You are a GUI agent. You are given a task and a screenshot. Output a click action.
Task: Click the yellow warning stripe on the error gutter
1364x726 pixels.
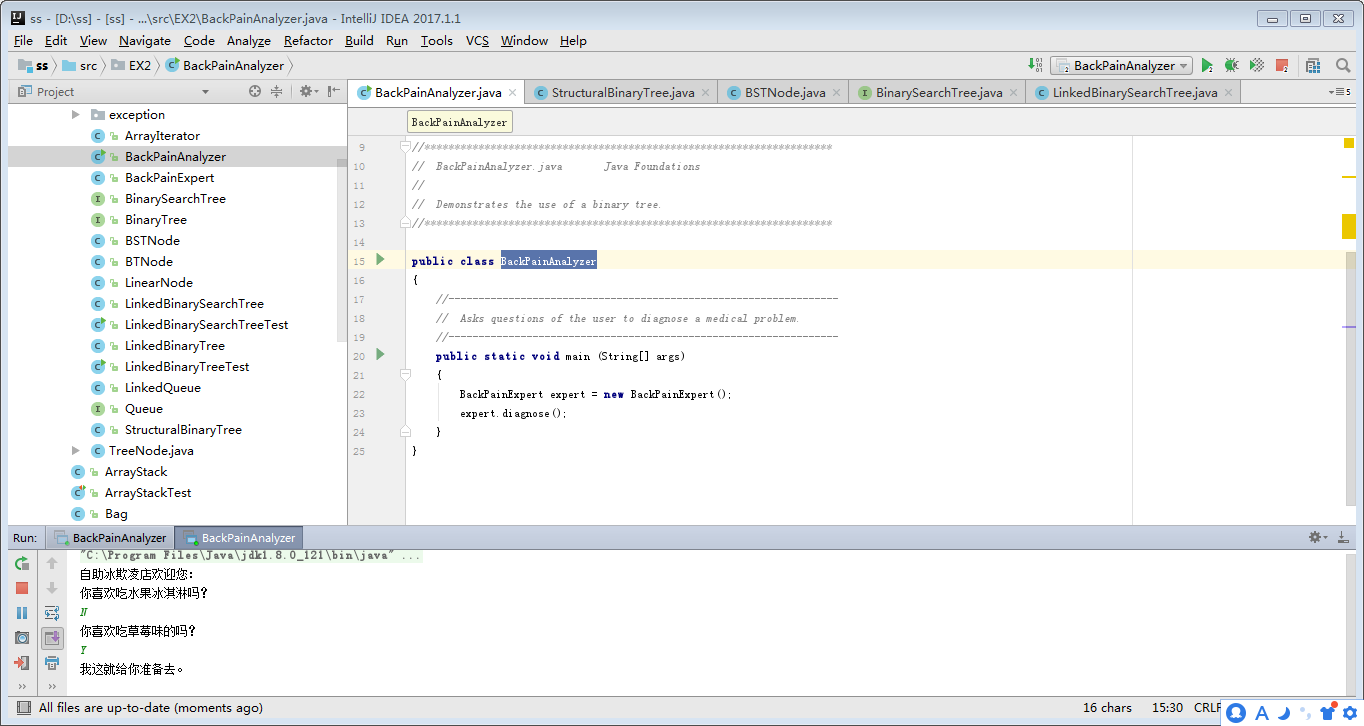click(x=1348, y=227)
